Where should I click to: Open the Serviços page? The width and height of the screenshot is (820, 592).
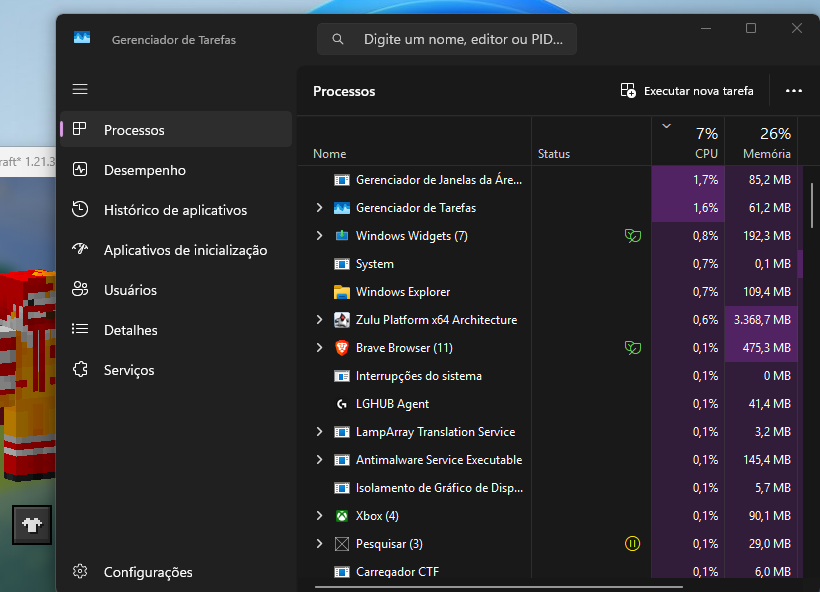tap(129, 370)
